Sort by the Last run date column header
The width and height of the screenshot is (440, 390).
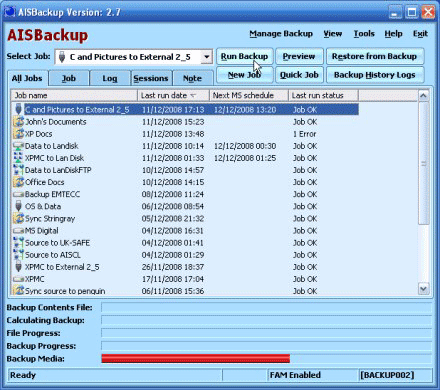(x=173, y=95)
